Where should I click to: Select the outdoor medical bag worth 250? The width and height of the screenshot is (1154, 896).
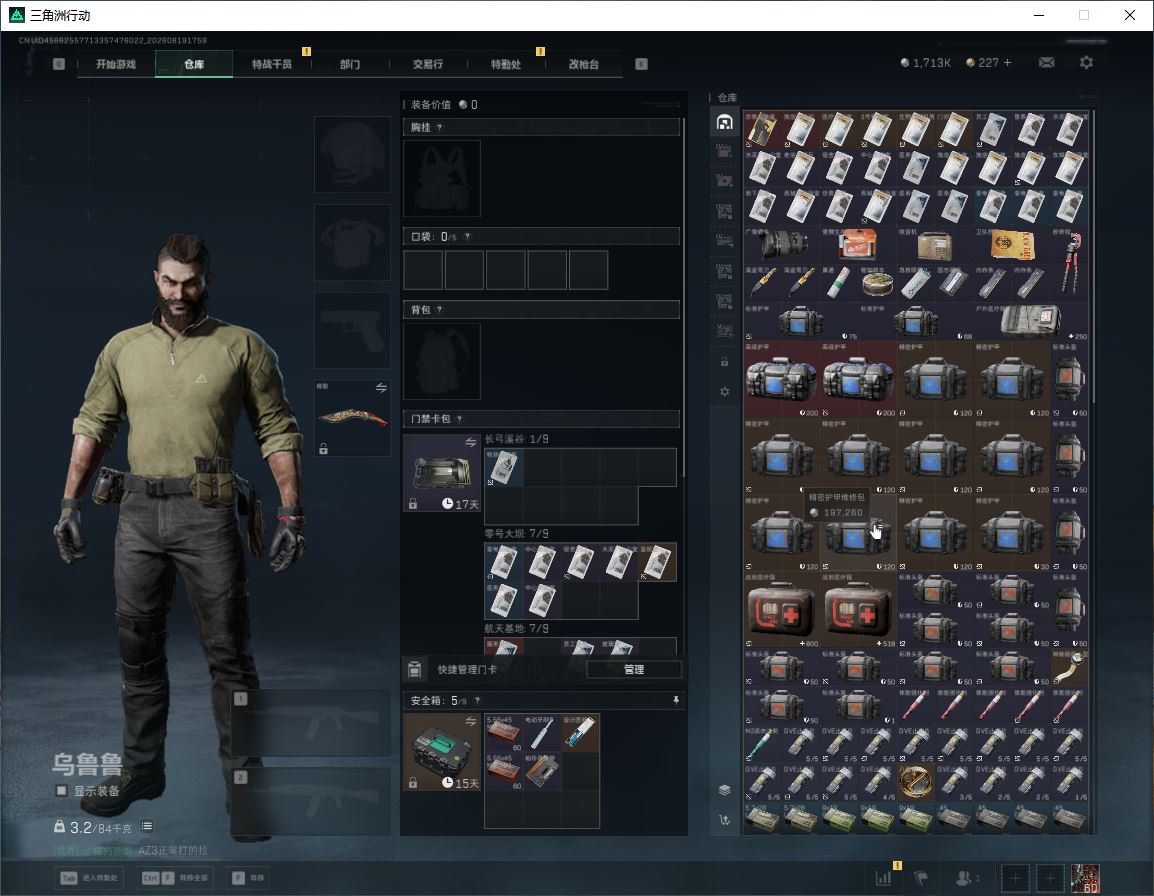coord(1030,321)
